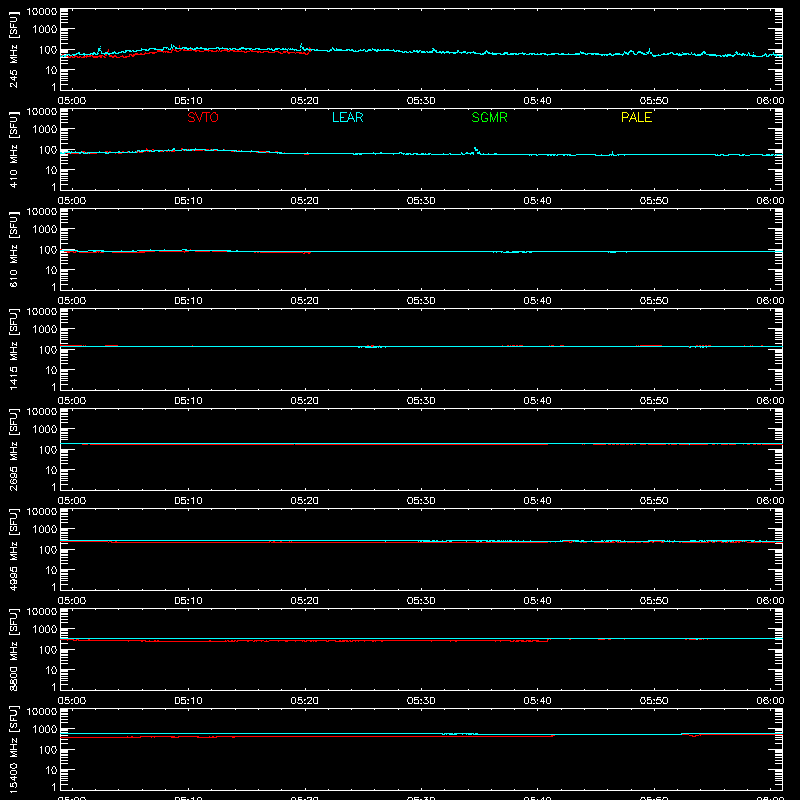
Task: Click 05:00 time label below 245 MHz plot
Action: pyautogui.click(x=72, y=101)
